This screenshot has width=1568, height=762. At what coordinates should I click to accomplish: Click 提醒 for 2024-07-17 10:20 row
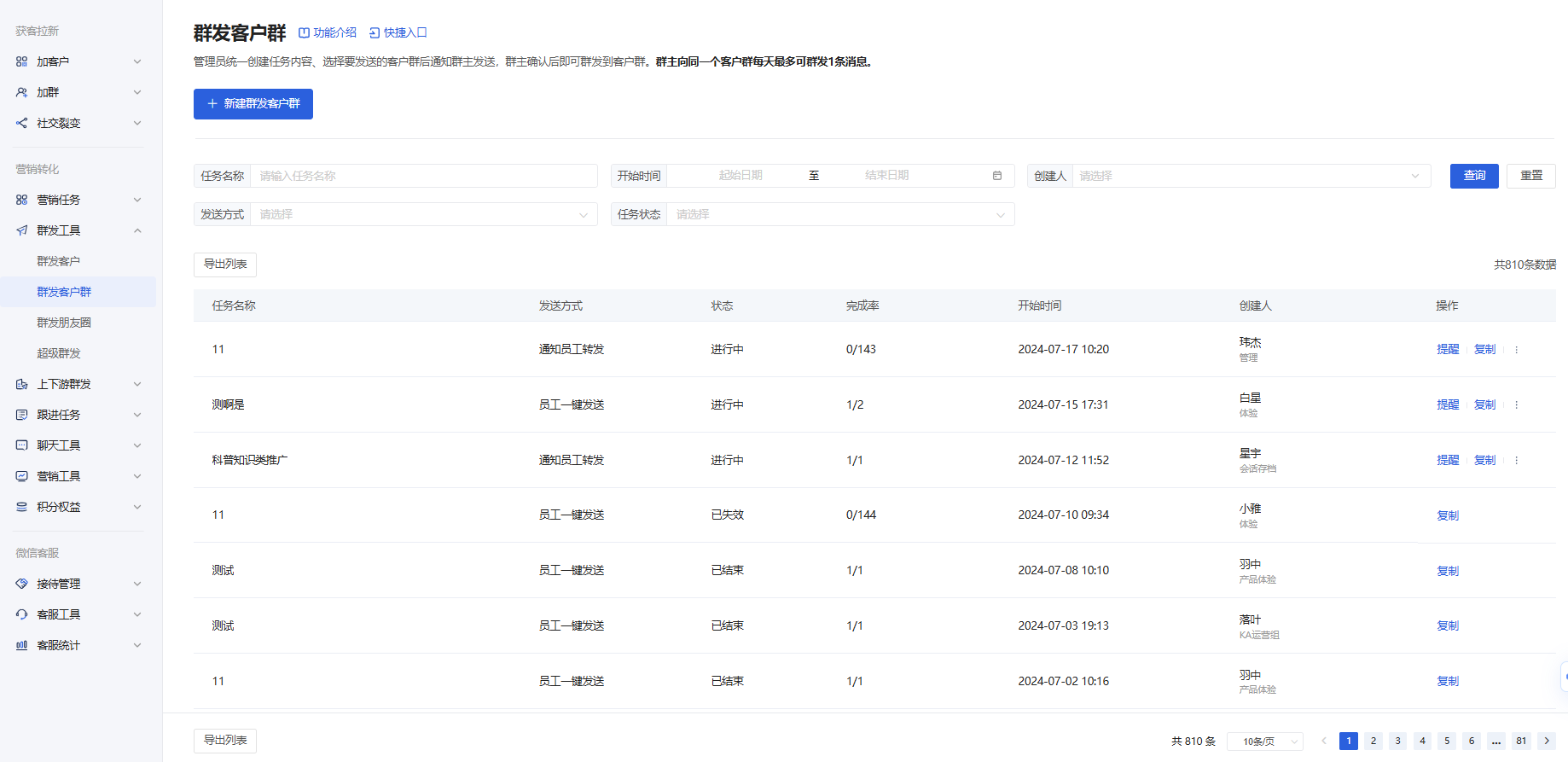point(1448,349)
